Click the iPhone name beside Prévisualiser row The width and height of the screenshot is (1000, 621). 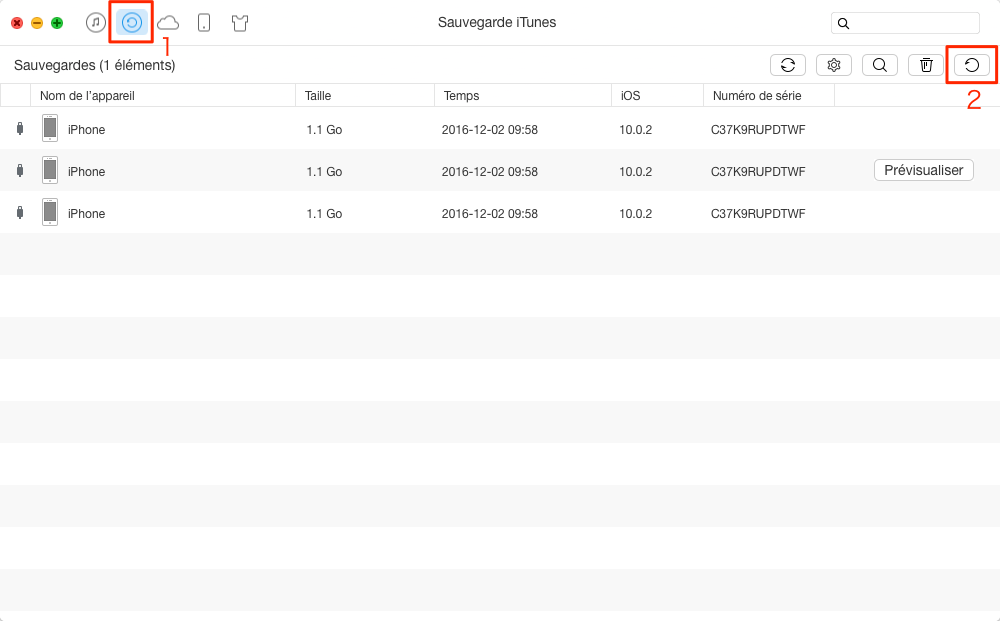click(x=86, y=172)
